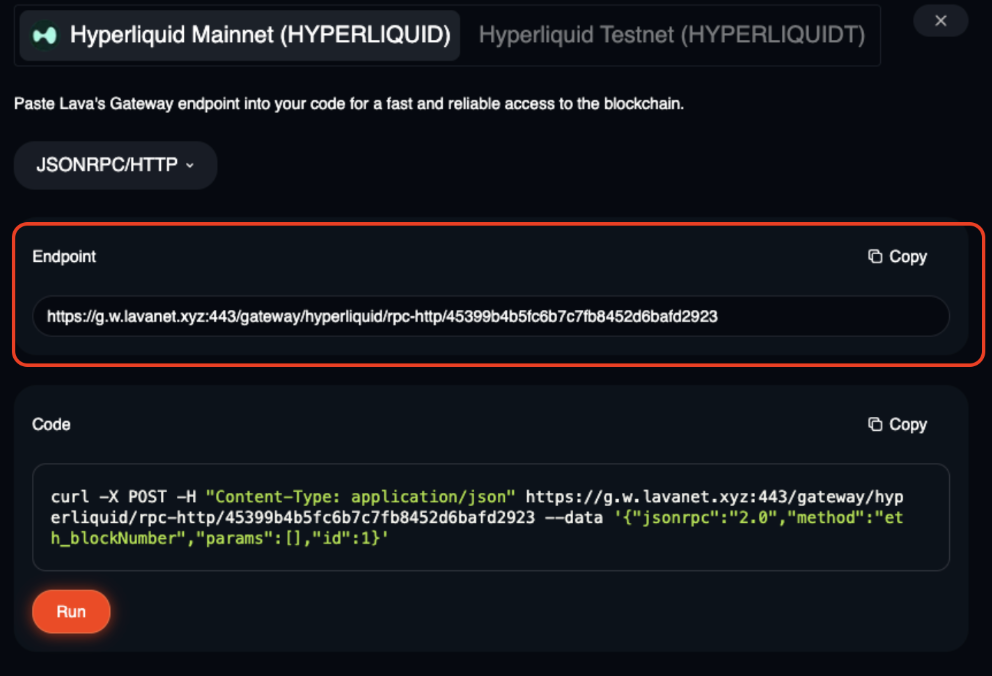Close the panel with the X icon
The height and width of the screenshot is (676, 992).
(940, 20)
